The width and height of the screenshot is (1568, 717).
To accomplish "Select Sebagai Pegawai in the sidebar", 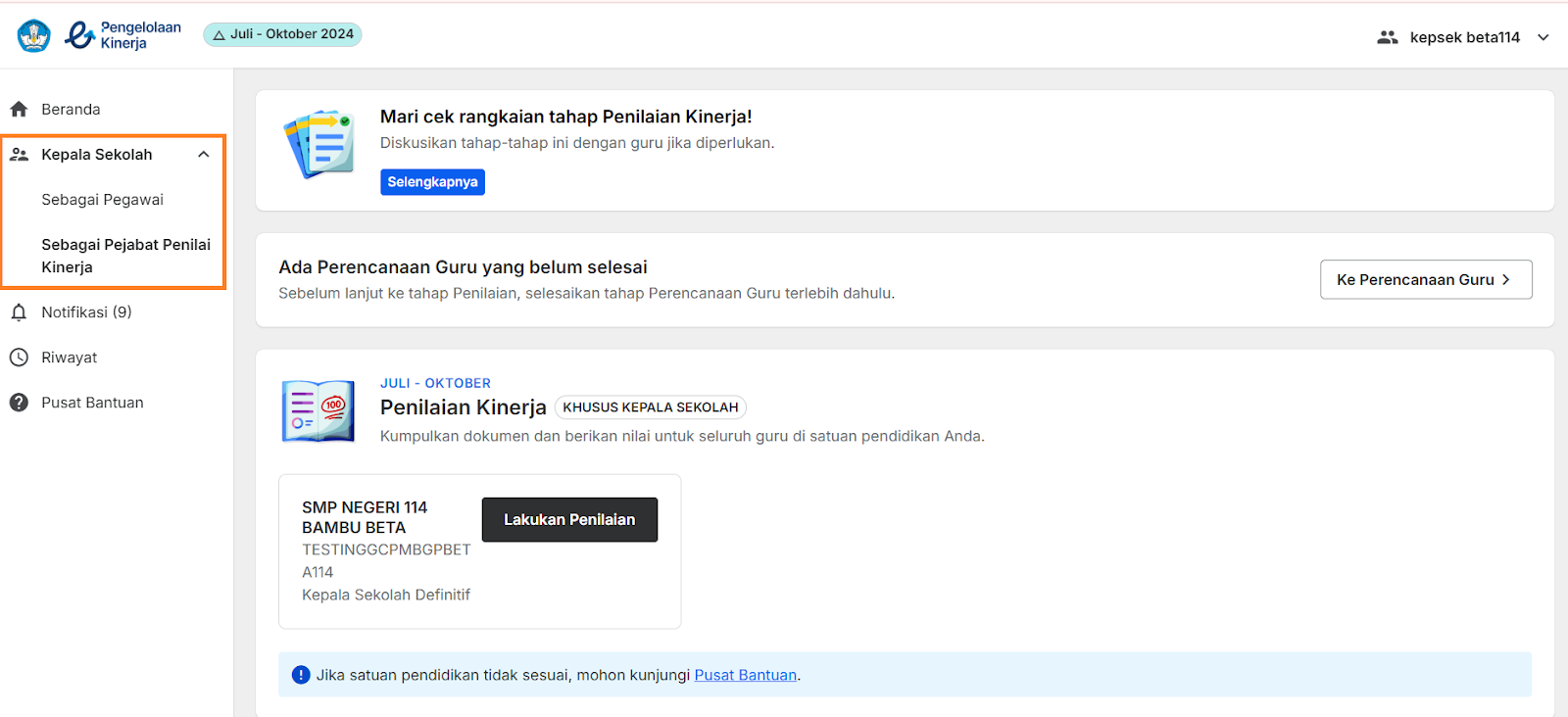I will 102,200.
